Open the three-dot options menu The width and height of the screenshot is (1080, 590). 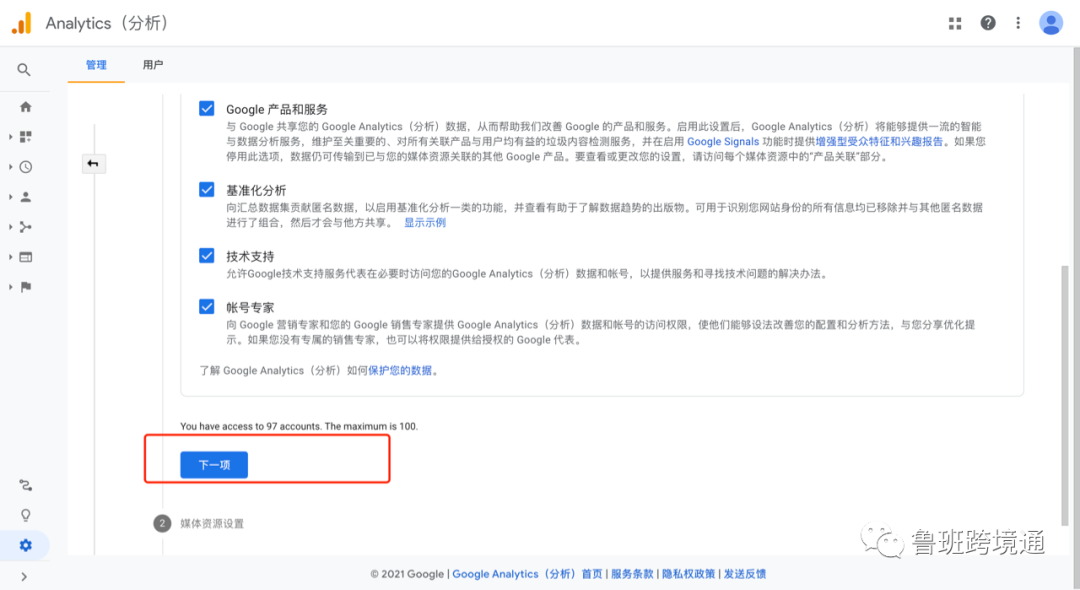tap(1018, 22)
